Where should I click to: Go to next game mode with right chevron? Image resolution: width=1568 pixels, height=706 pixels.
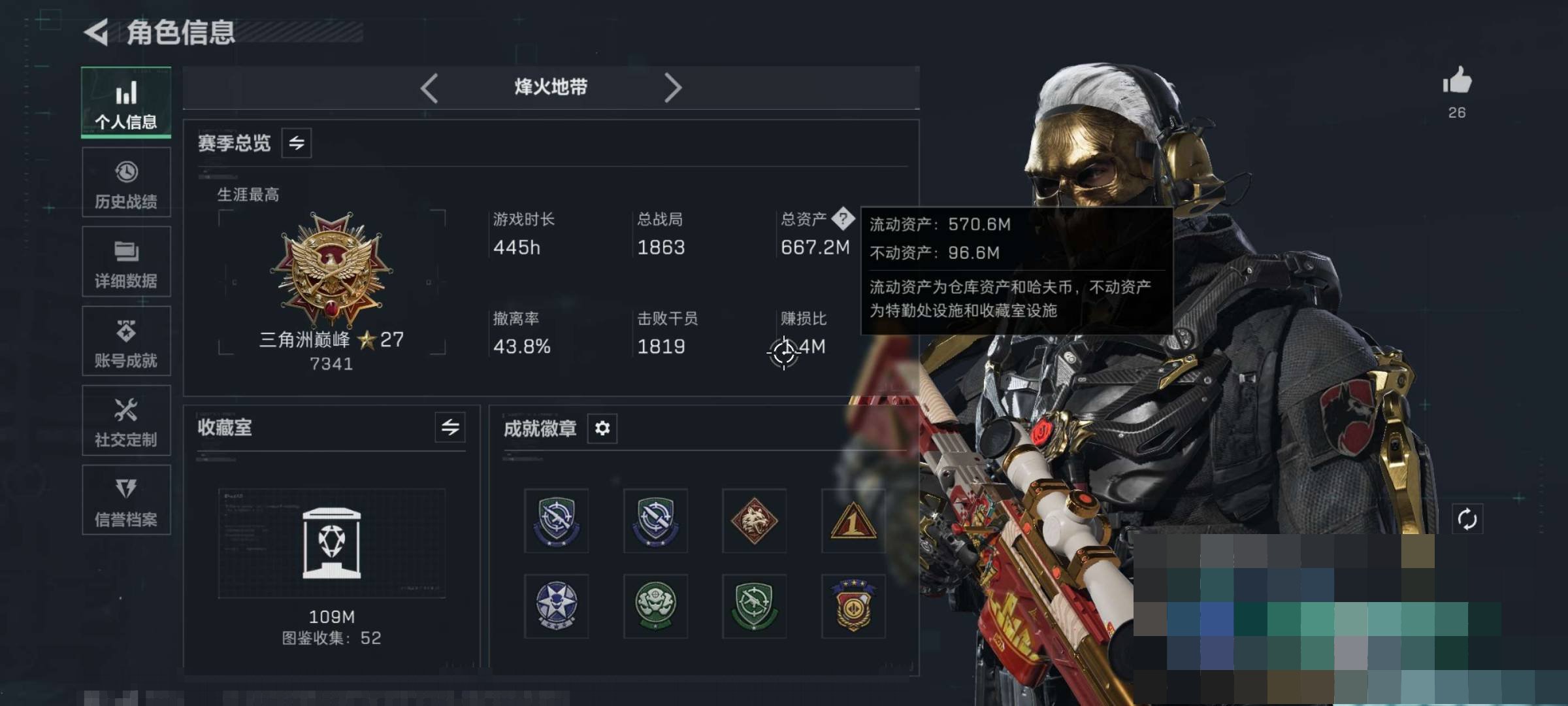[672, 88]
